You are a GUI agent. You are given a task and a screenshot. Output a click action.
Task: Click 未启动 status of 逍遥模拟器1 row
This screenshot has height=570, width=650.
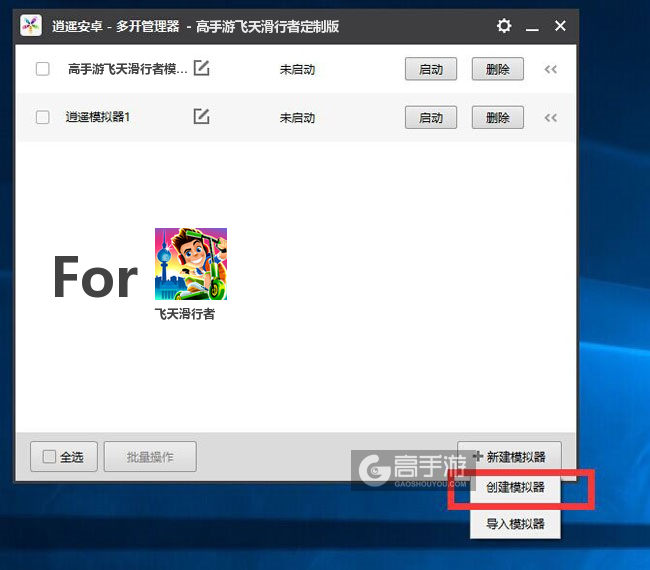click(x=297, y=118)
